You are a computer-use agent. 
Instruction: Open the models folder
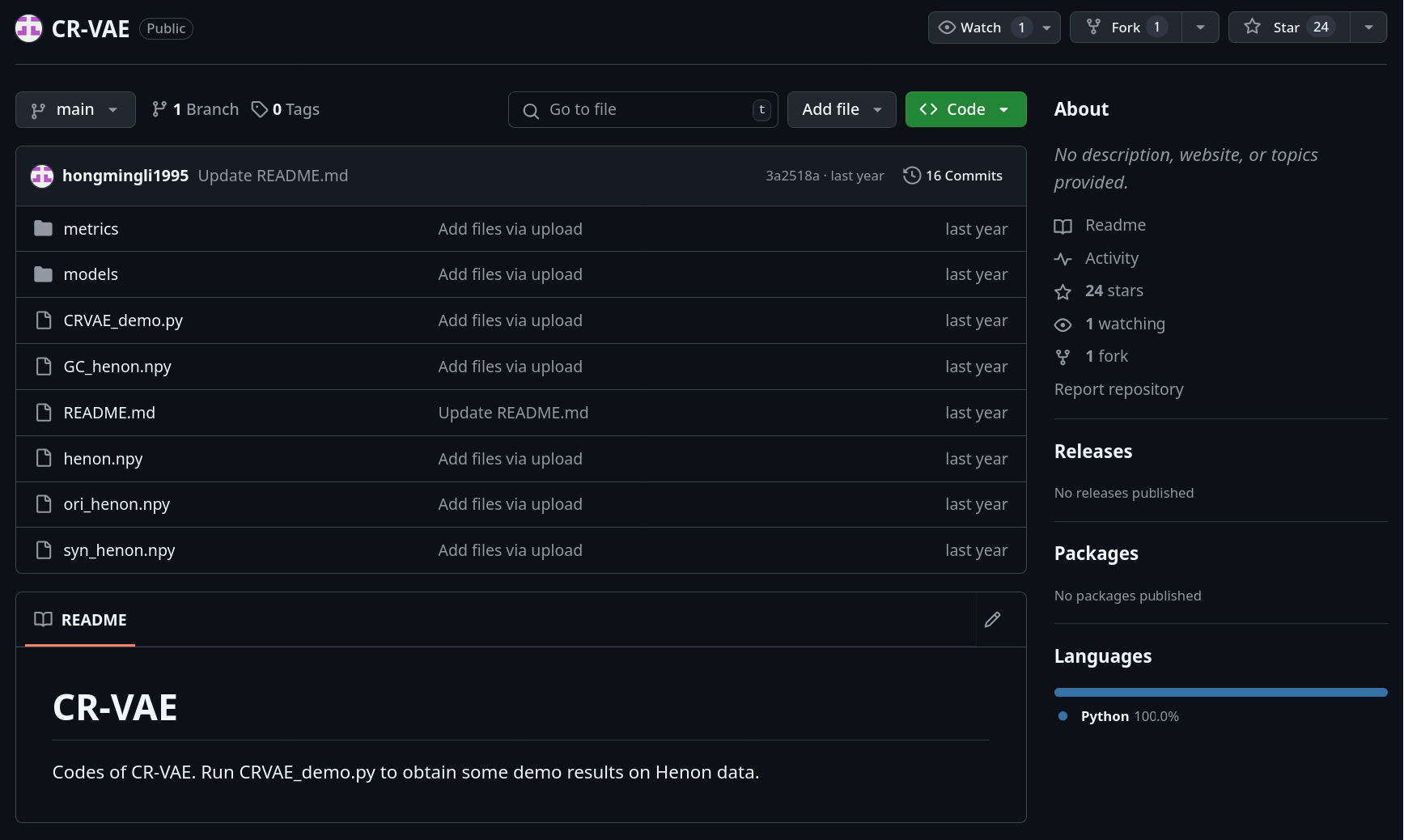tap(91, 274)
